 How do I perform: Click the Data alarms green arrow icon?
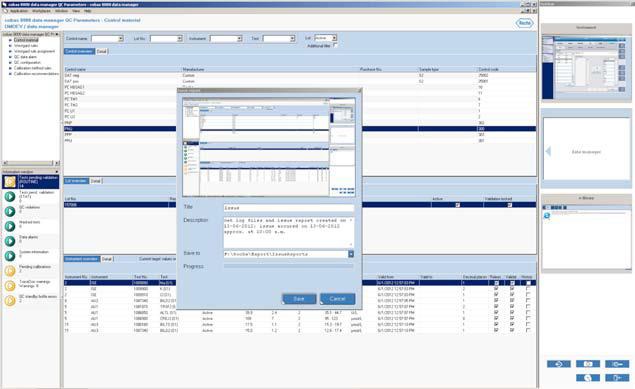tap(10, 241)
